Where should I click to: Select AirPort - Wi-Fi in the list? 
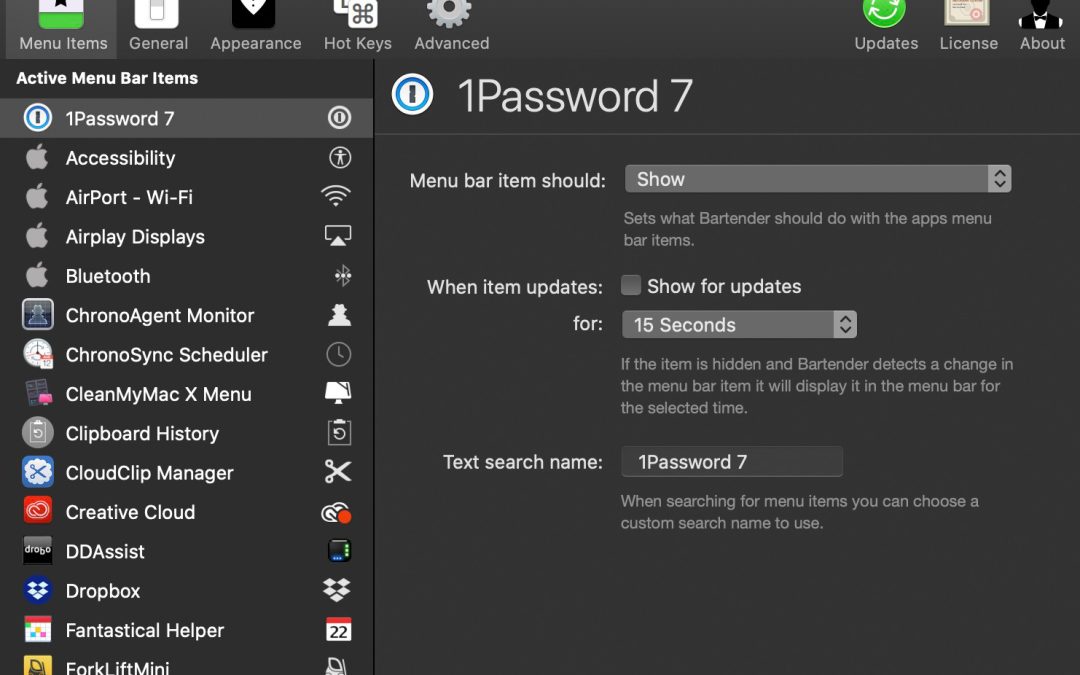(129, 197)
